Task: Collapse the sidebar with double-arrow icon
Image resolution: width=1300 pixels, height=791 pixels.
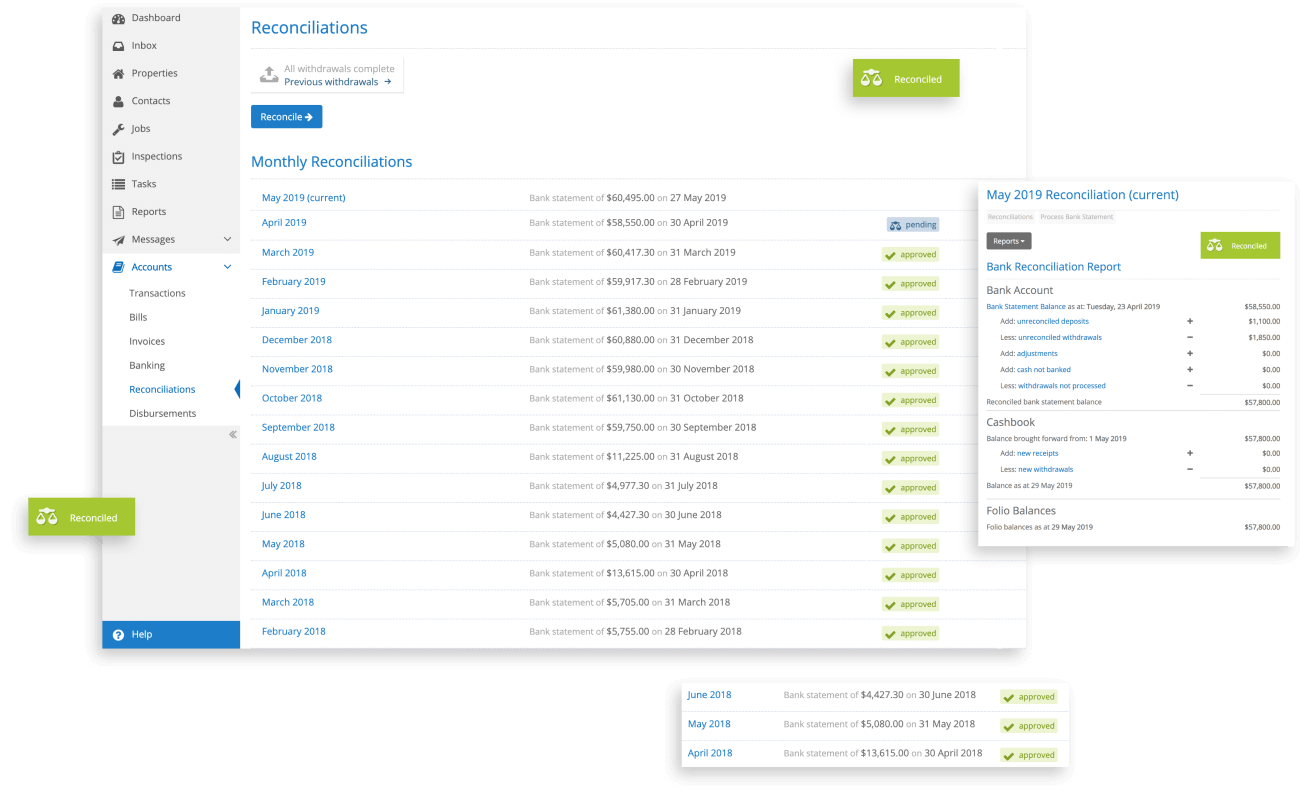Action: point(232,435)
